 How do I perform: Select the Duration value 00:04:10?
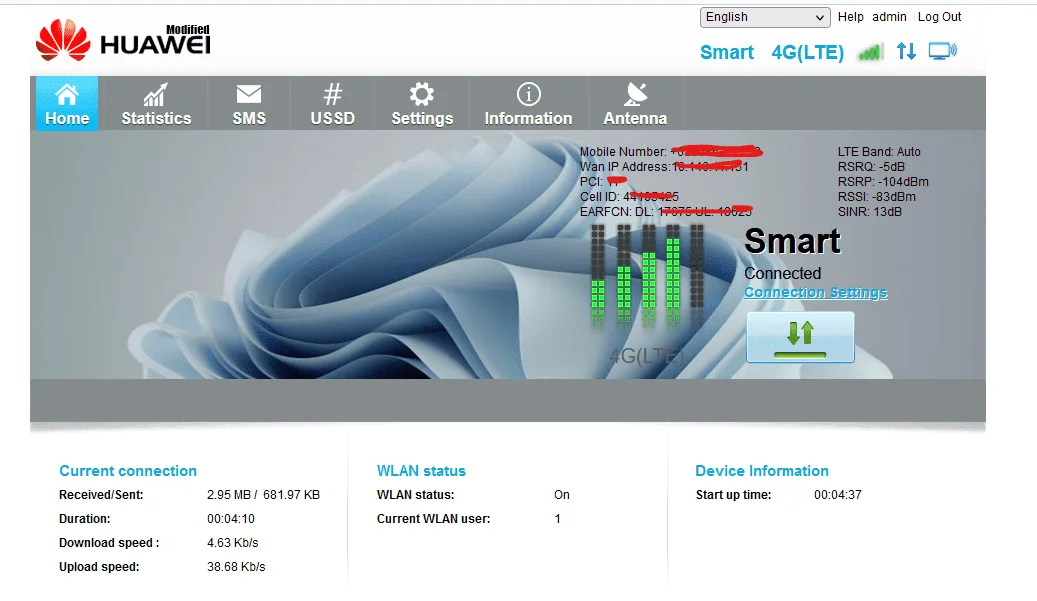[x=231, y=519]
